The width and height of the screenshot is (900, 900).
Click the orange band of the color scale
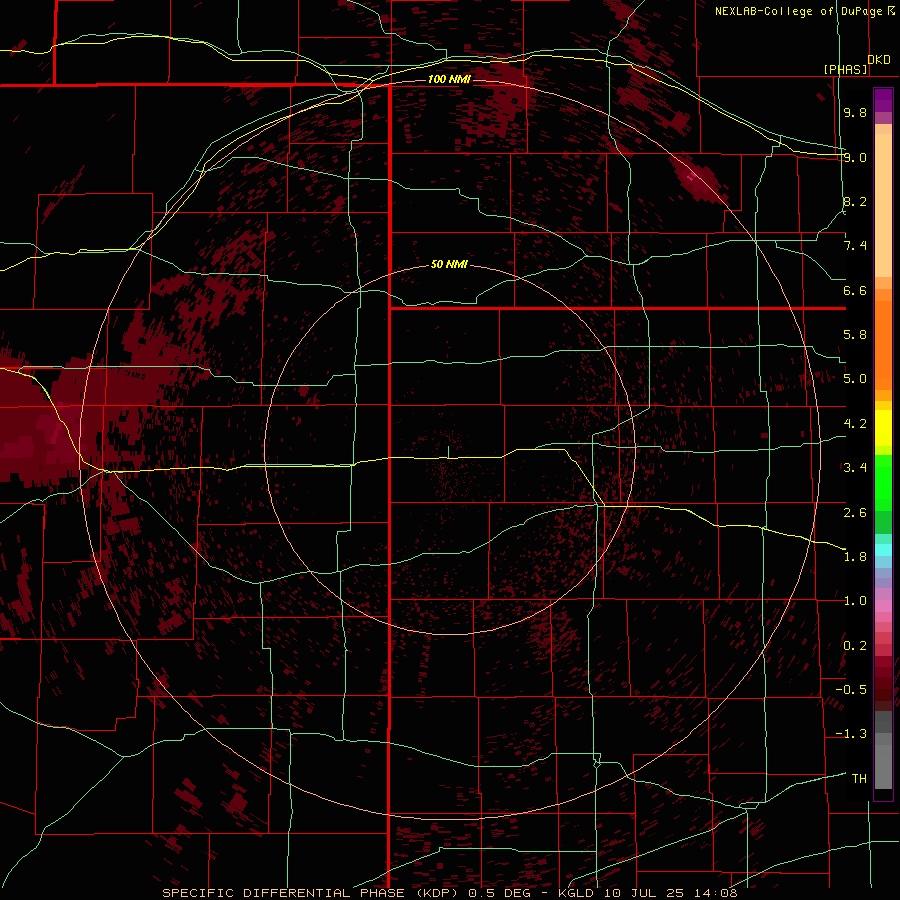[x=883, y=344]
